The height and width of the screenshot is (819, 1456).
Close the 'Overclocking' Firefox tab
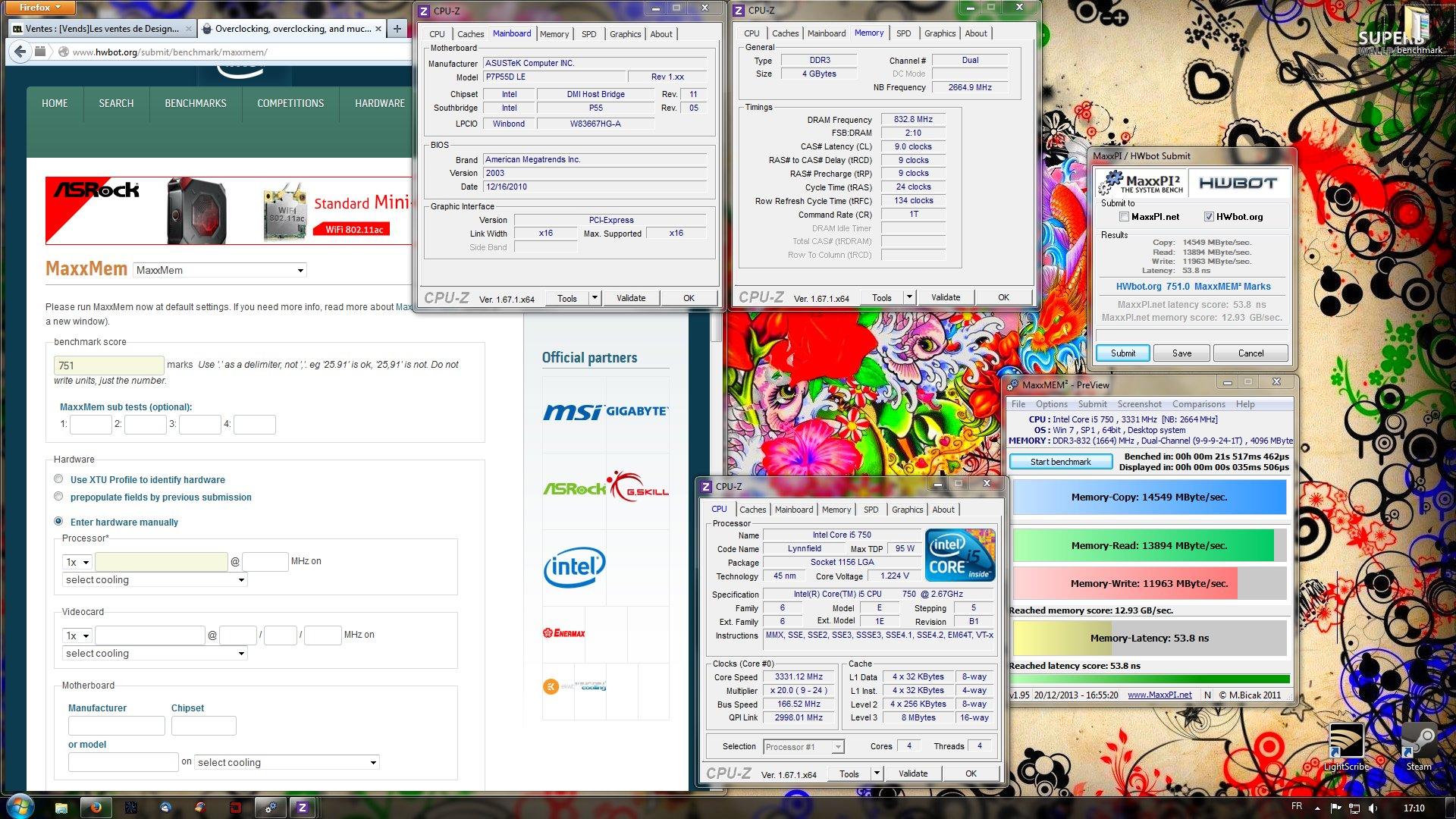click(378, 29)
